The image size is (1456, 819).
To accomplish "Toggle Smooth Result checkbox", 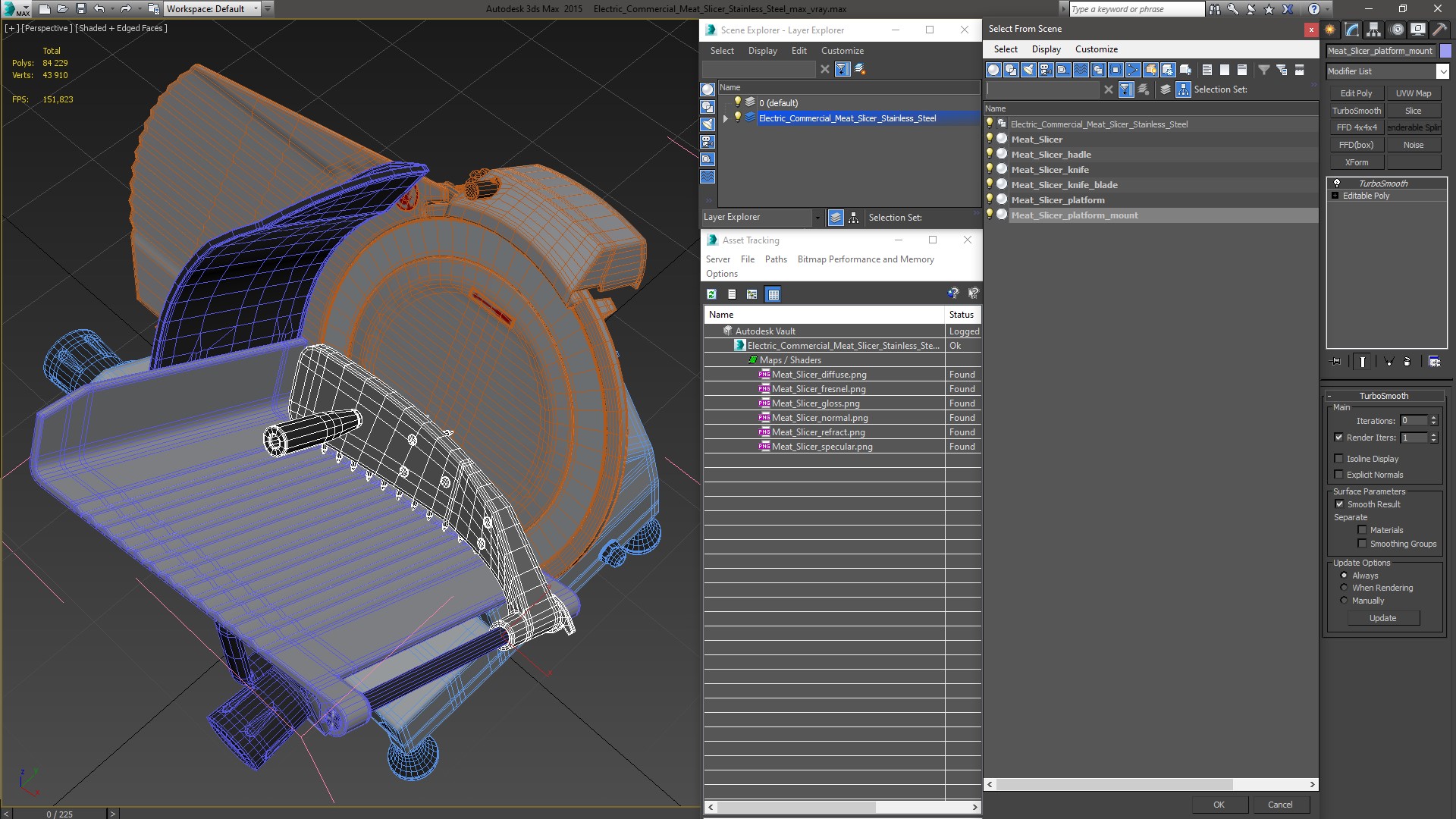I will [1339, 504].
